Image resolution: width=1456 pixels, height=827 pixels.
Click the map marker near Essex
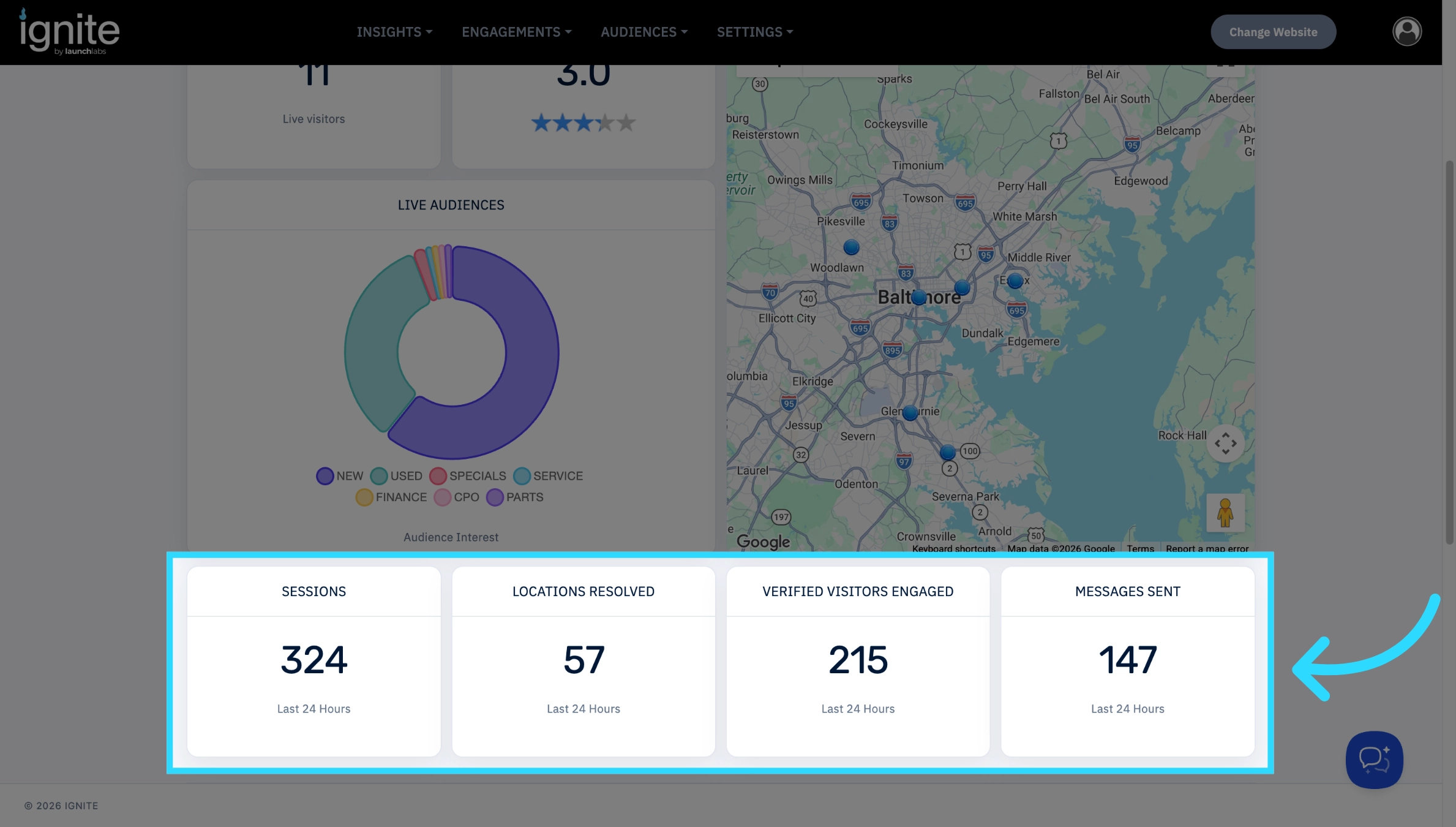pos(1015,281)
